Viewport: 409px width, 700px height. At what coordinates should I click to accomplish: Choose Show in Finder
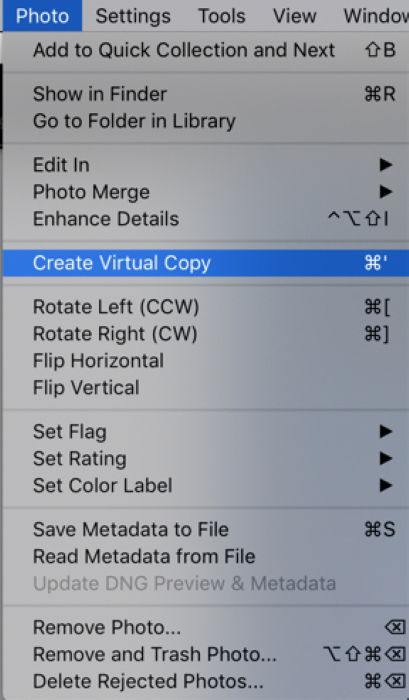206,94
